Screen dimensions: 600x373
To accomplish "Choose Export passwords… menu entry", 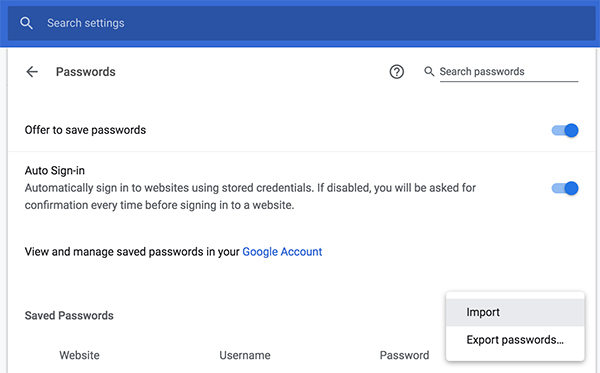I will pyautogui.click(x=515, y=340).
